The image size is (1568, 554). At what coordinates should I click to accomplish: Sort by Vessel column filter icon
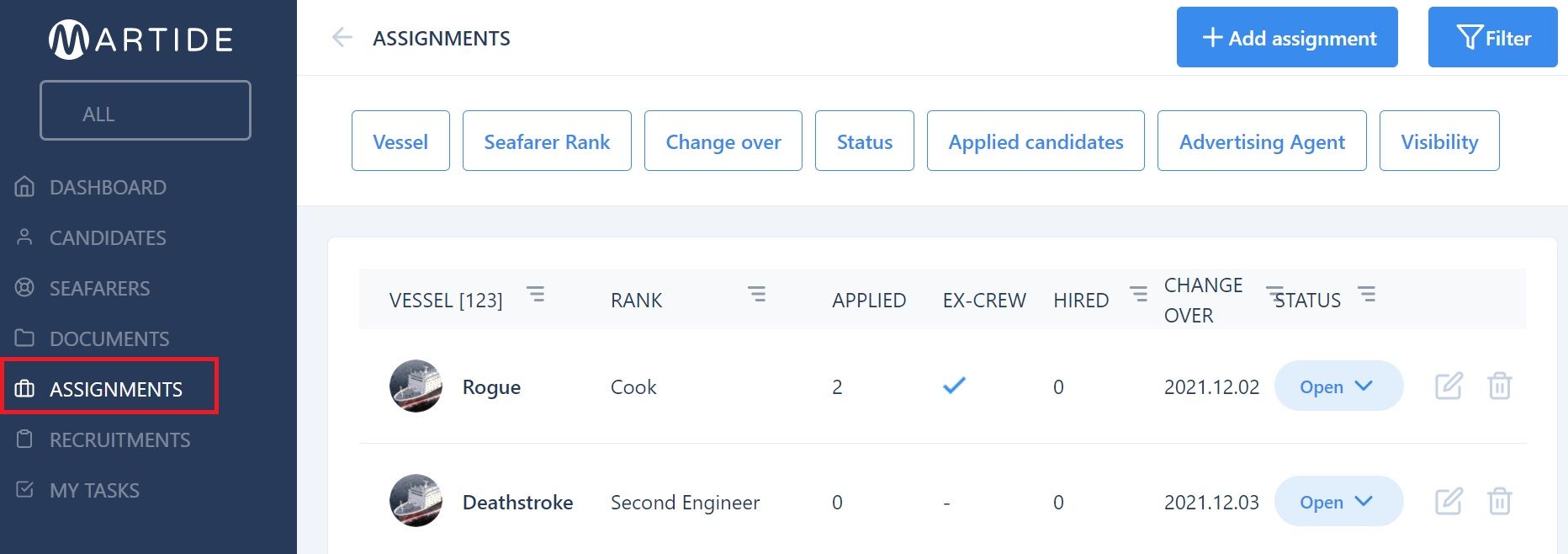click(x=535, y=294)
